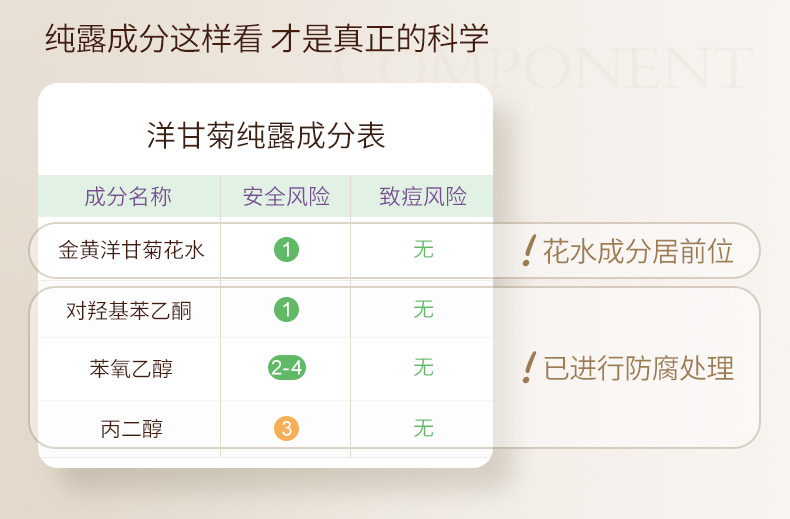Click the 金黄洋甘菊花水 ingredient name
The height and width of the screenshot is (519, 790).
tap(131, 250)
